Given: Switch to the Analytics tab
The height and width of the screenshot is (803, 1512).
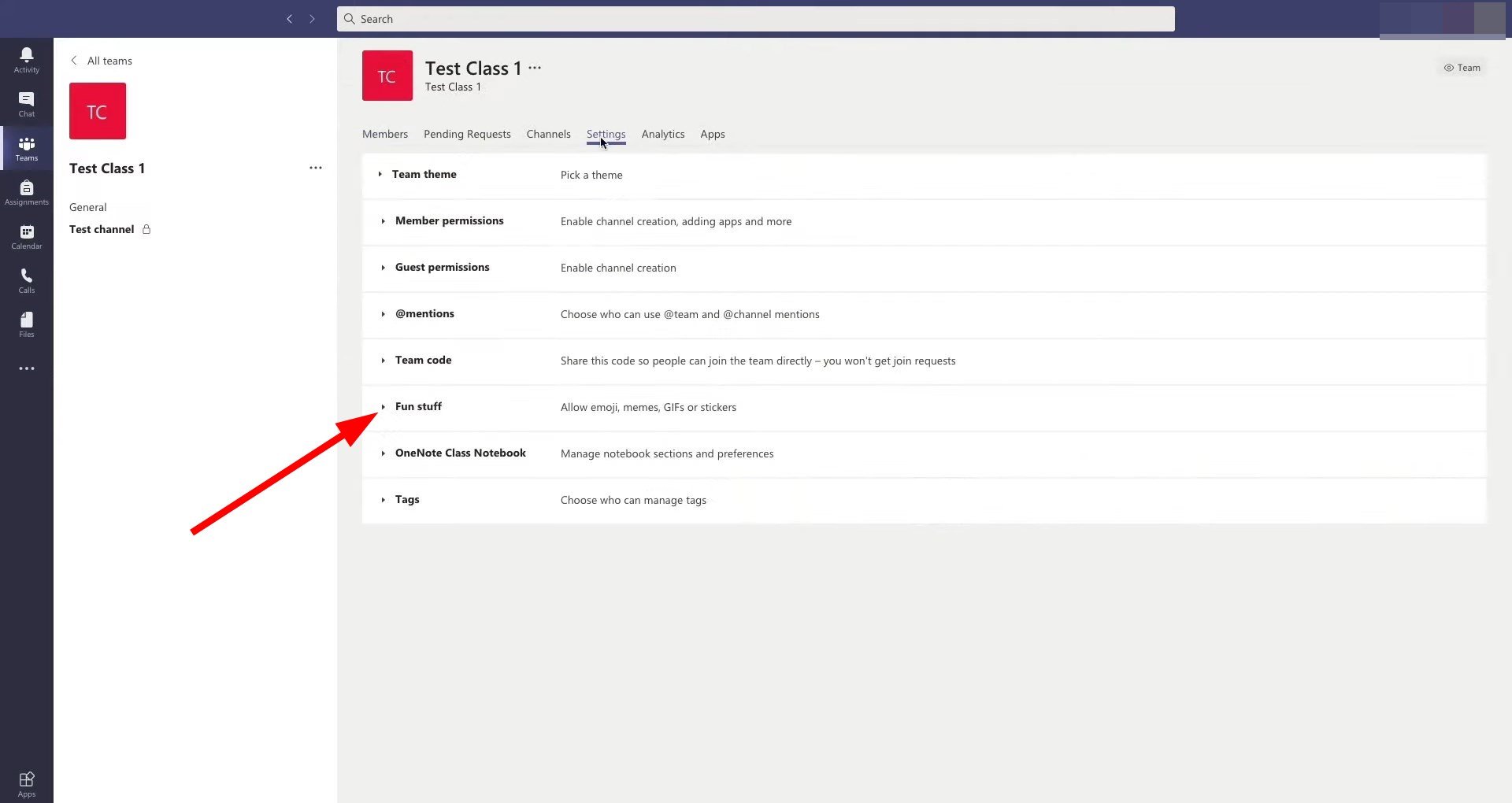Looking at the screenshot, I should pyautogui.click(x=663, y=134).
